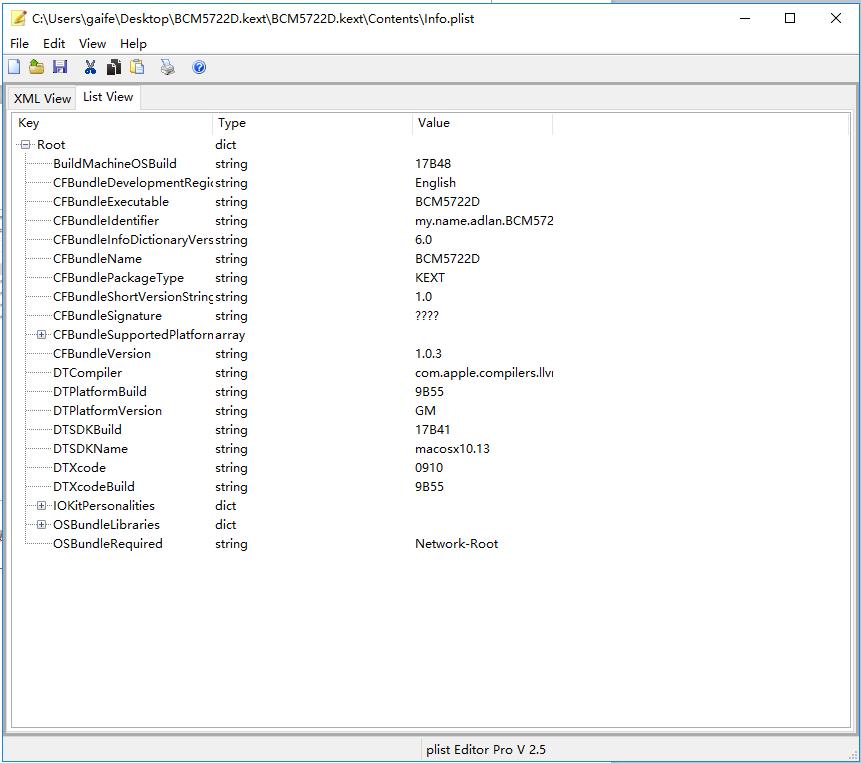This screenshot has height=763, width=861.
Task: Click the Cut scissors icon
Action: (90, 67)
